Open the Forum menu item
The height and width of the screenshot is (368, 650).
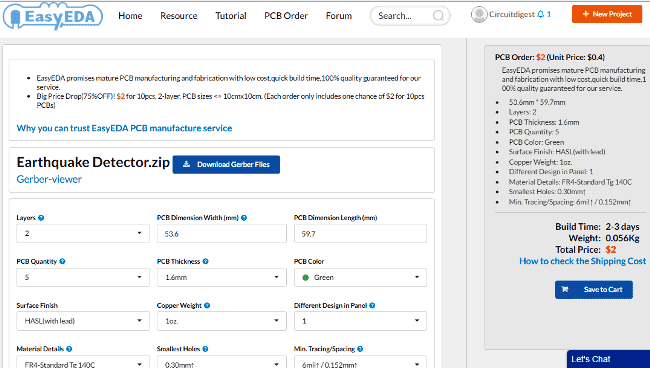coord(339,16)
